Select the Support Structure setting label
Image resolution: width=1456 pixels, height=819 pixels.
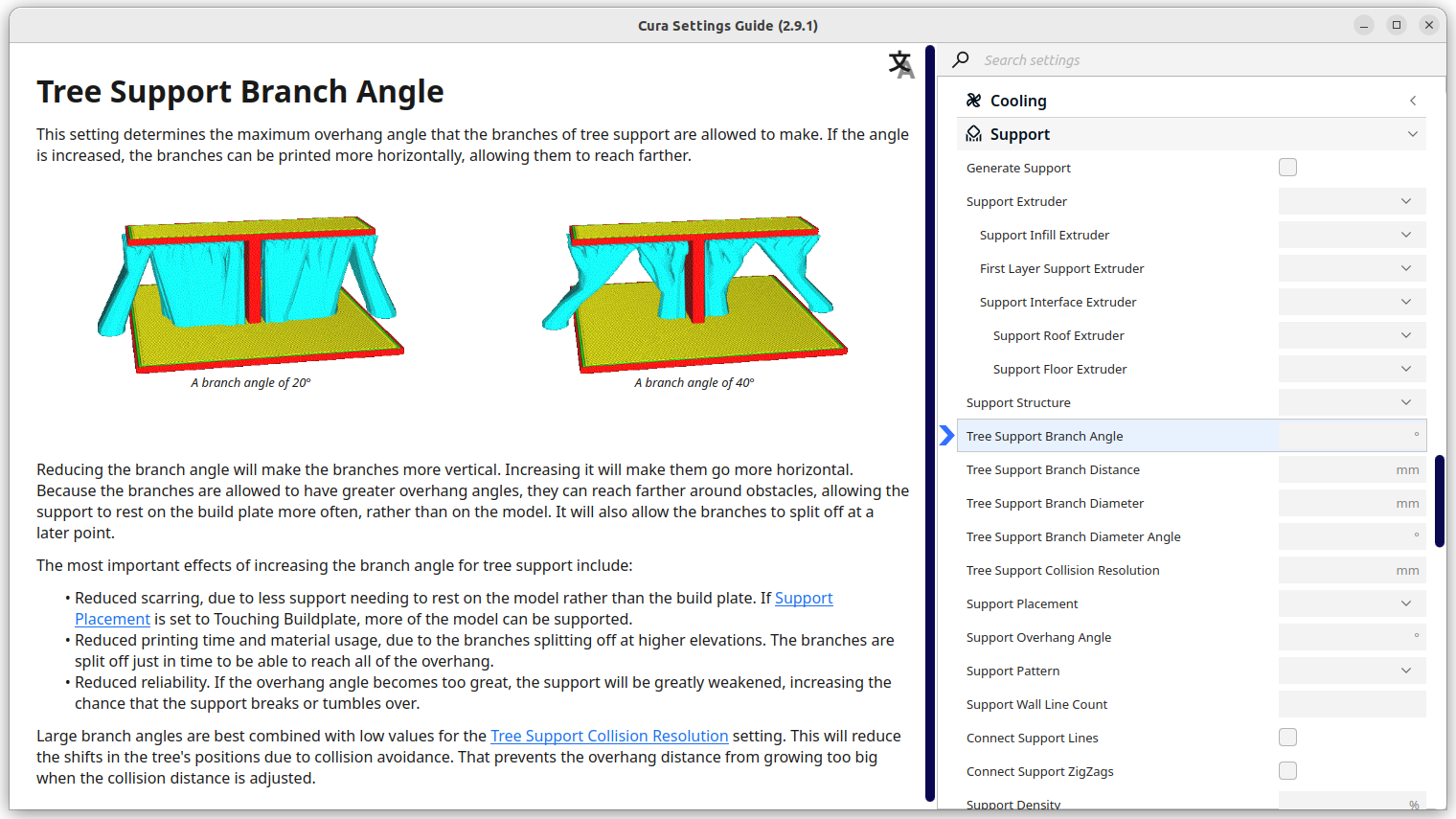(x=1018, y=402)
